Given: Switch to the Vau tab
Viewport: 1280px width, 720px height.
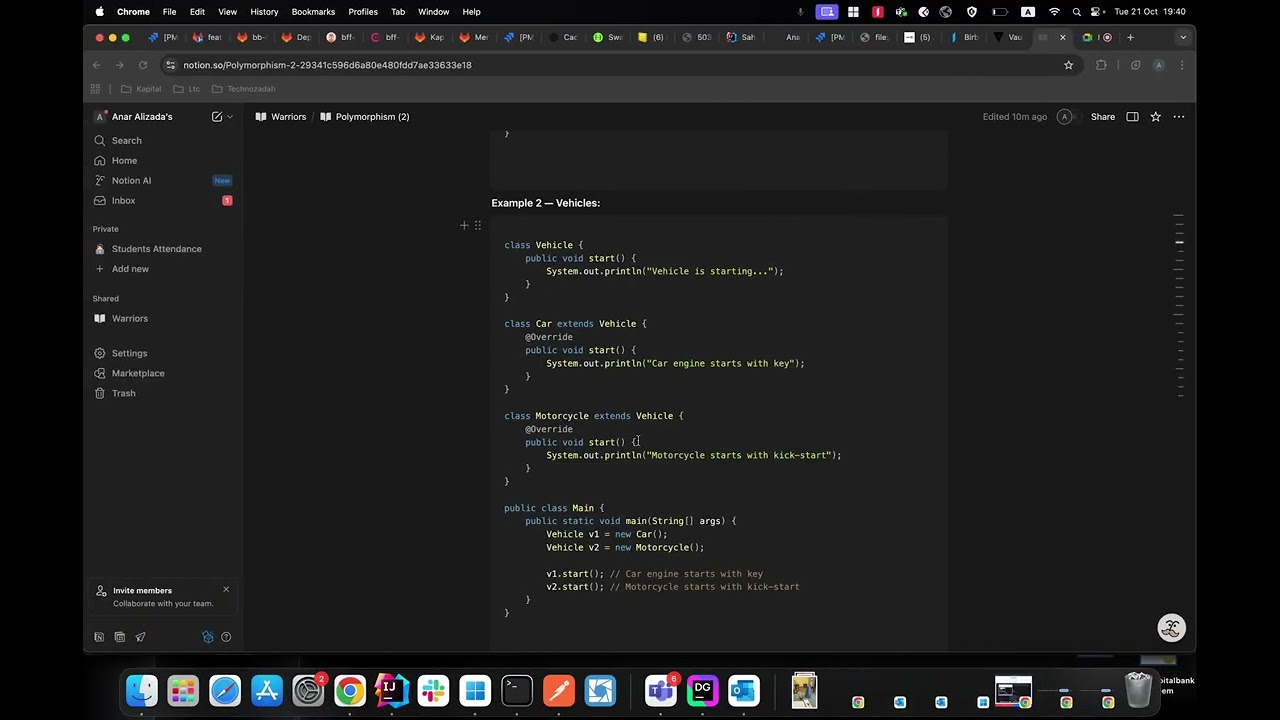Looking at the screenshot, I should click(x=1007, y=37).
